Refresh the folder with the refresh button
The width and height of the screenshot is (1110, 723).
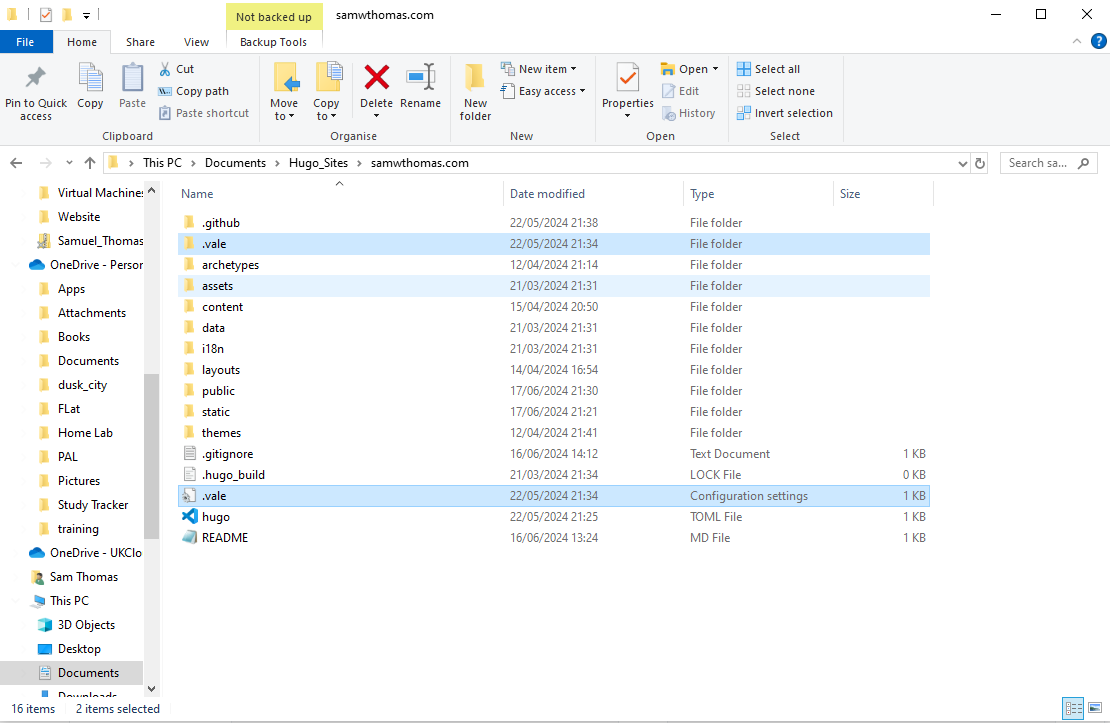tap(977, 162)
